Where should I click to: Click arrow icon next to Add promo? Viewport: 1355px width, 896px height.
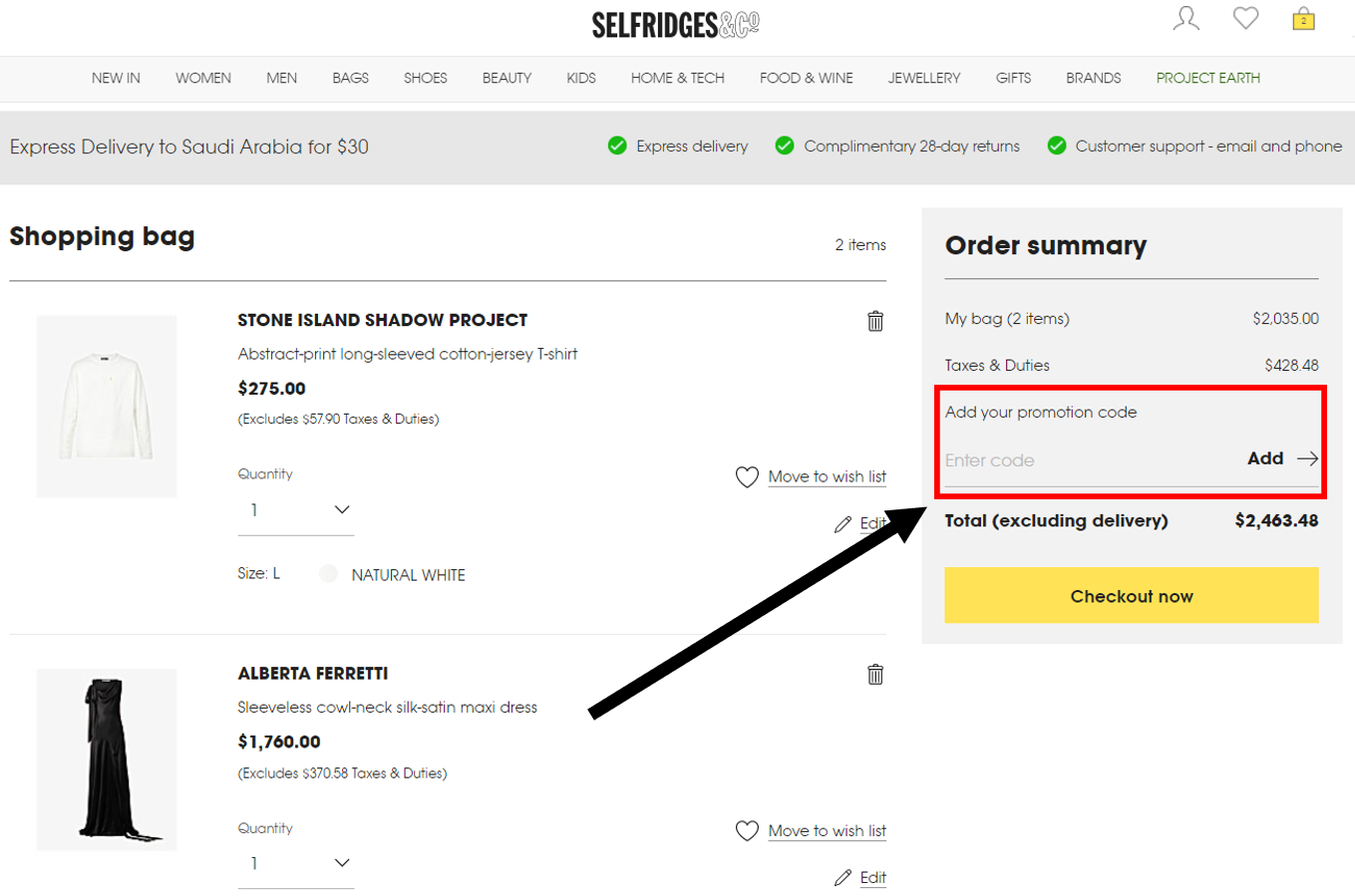pyautogui.click(x=1307, y=458)
